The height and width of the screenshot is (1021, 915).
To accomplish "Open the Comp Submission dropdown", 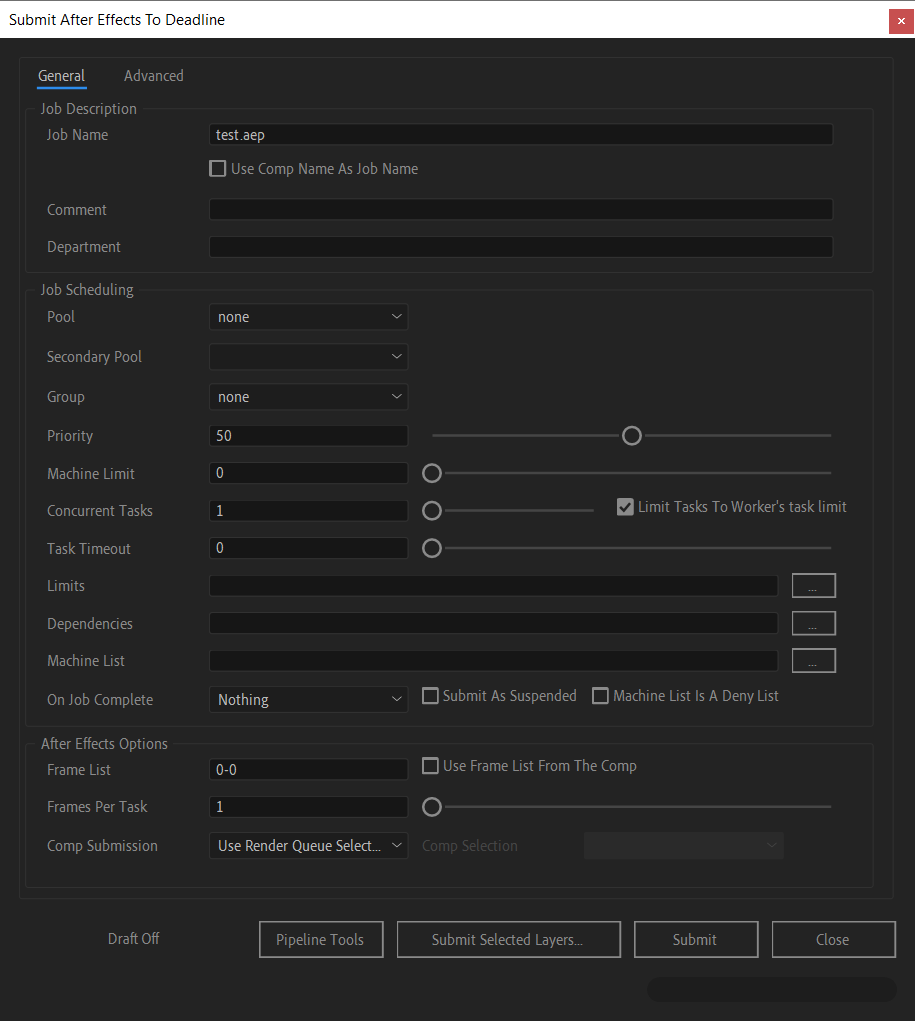I will (x=308, y=846).
